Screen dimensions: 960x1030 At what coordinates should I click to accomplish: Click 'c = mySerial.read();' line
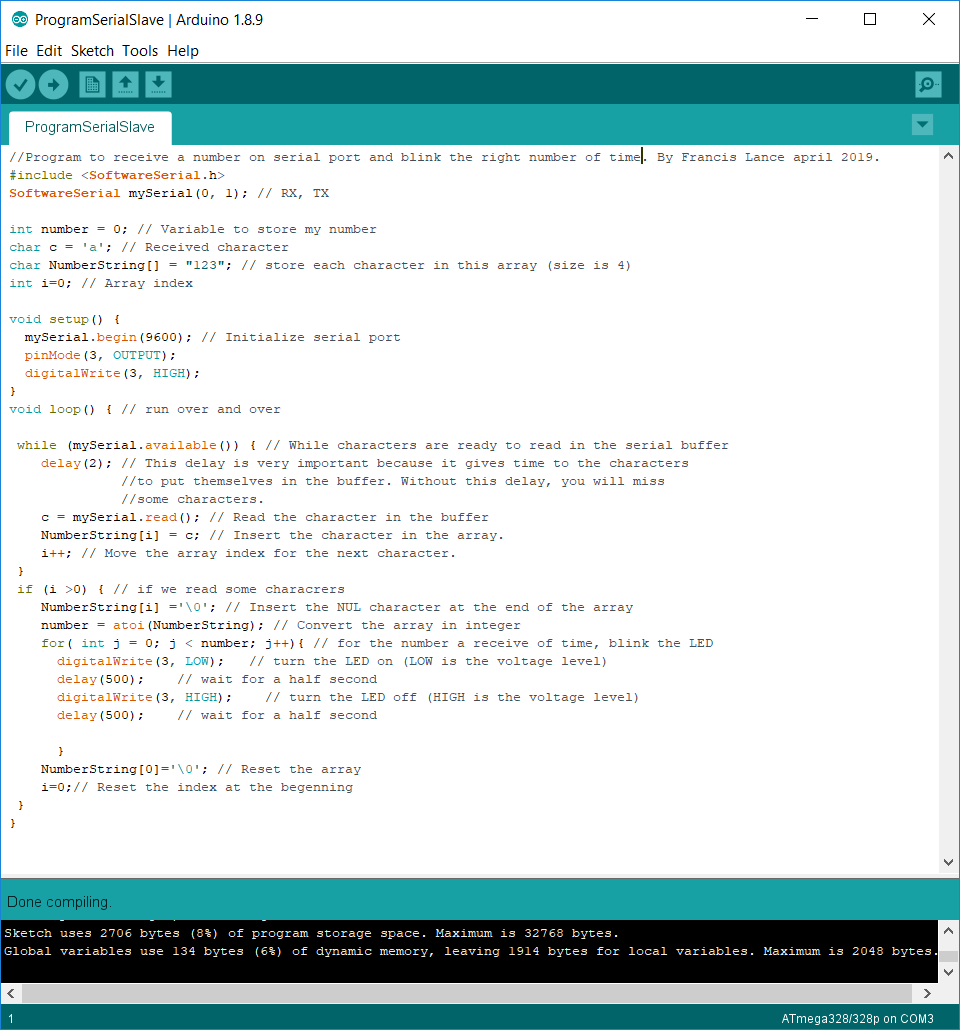(x=264, y=518)
